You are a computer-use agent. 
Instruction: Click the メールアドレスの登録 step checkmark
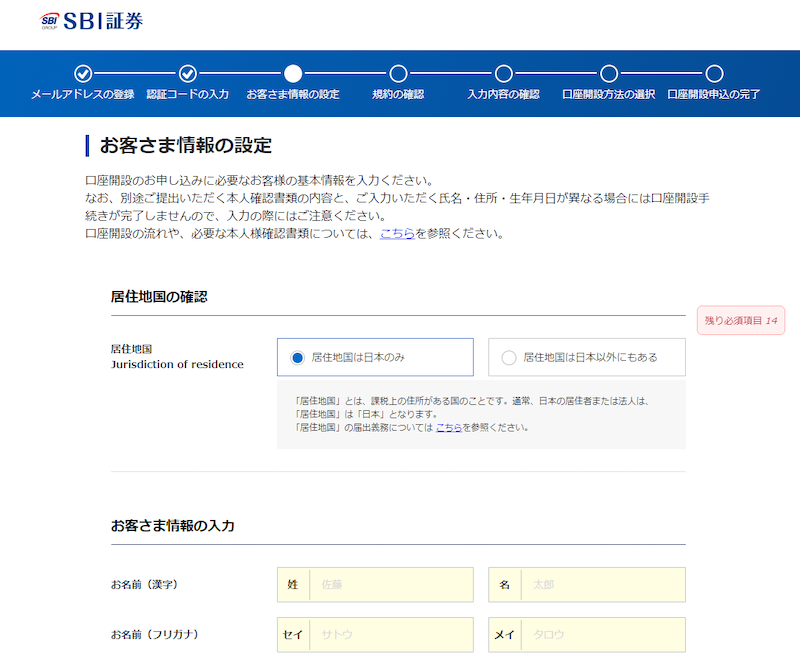[83, 73]
